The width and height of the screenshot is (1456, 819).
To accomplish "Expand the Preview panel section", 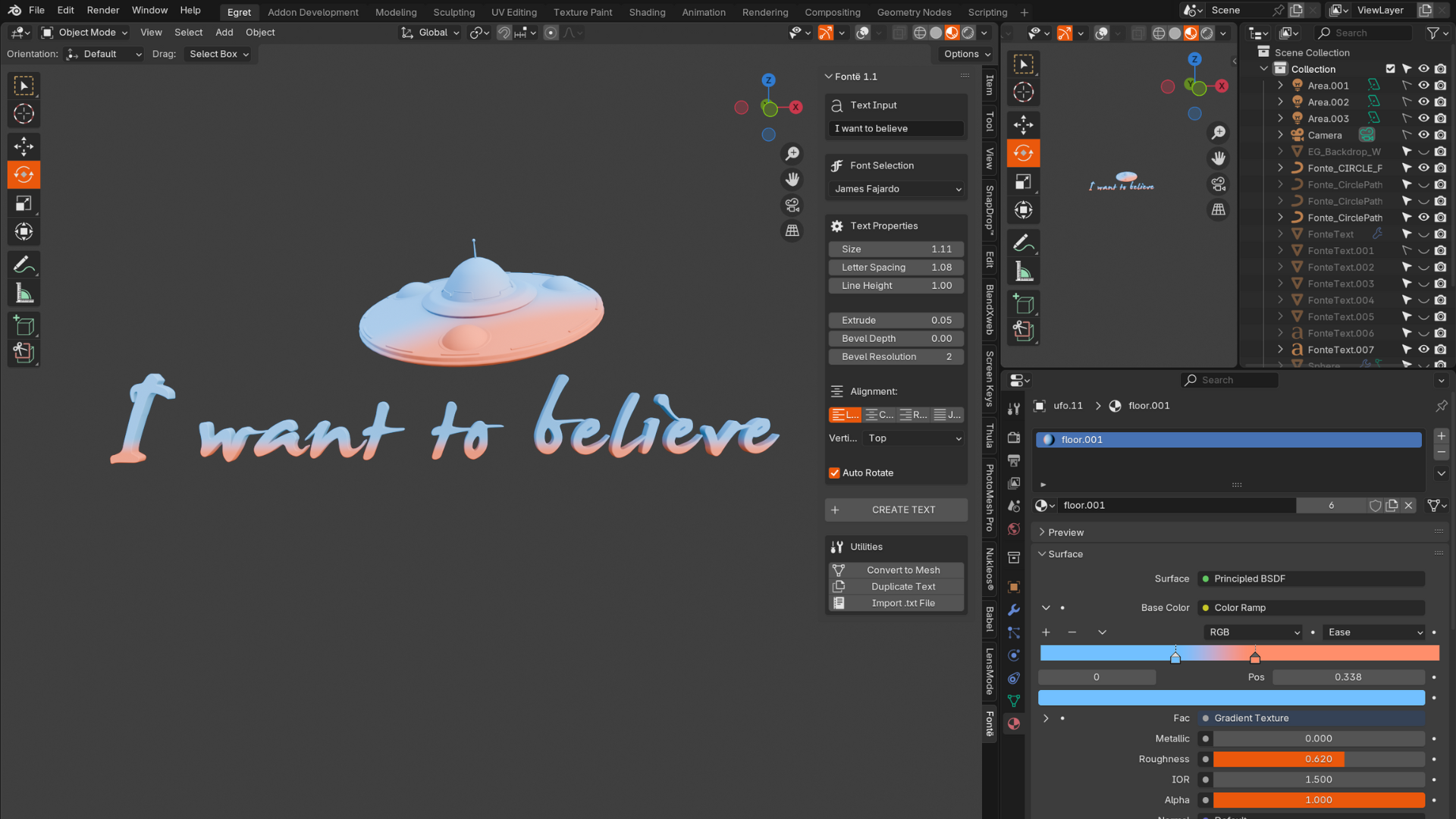I will point(1065,532).
